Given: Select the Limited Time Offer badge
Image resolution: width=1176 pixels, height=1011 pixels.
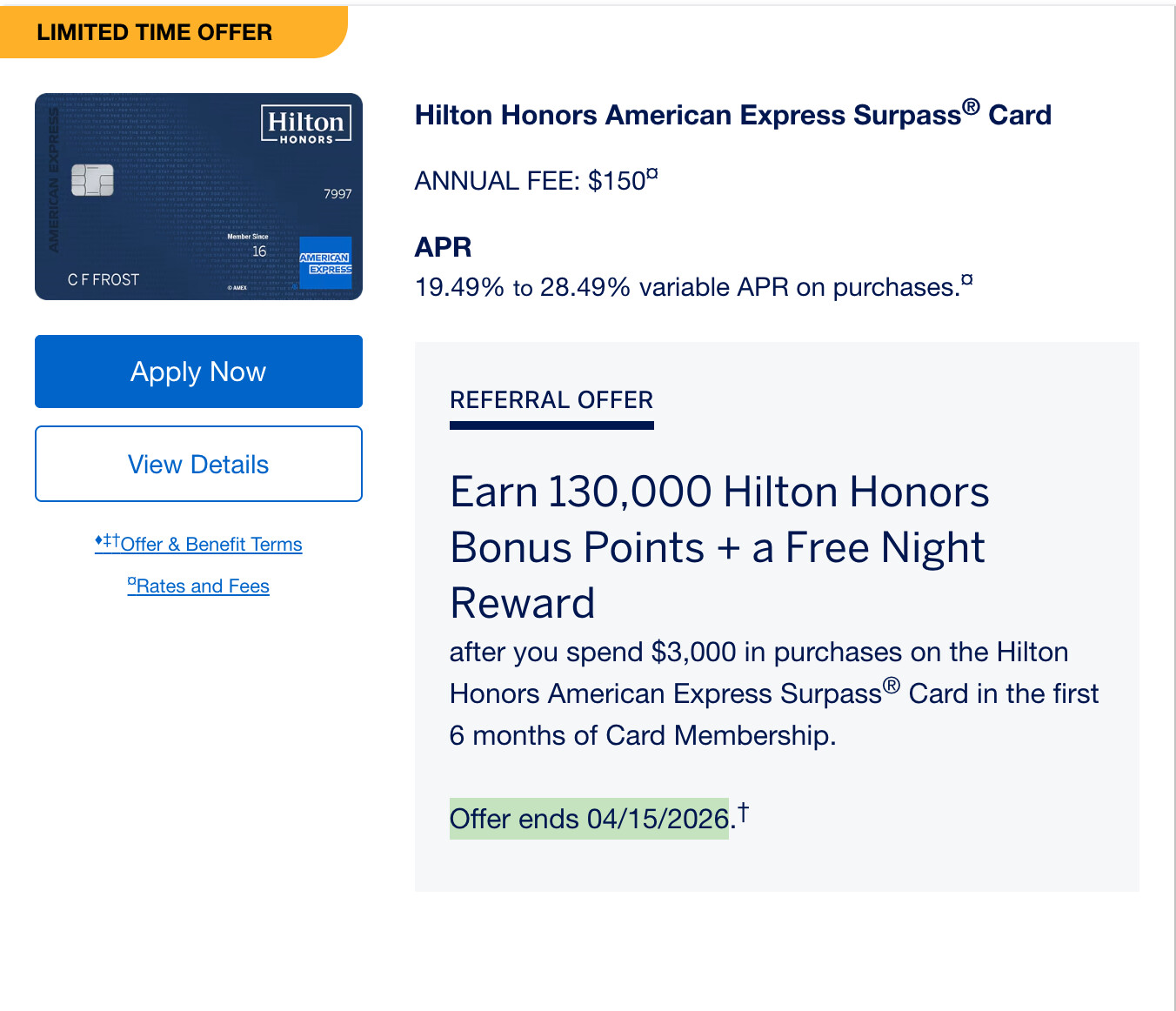Looking at the screenshot, I should [155, 32].
